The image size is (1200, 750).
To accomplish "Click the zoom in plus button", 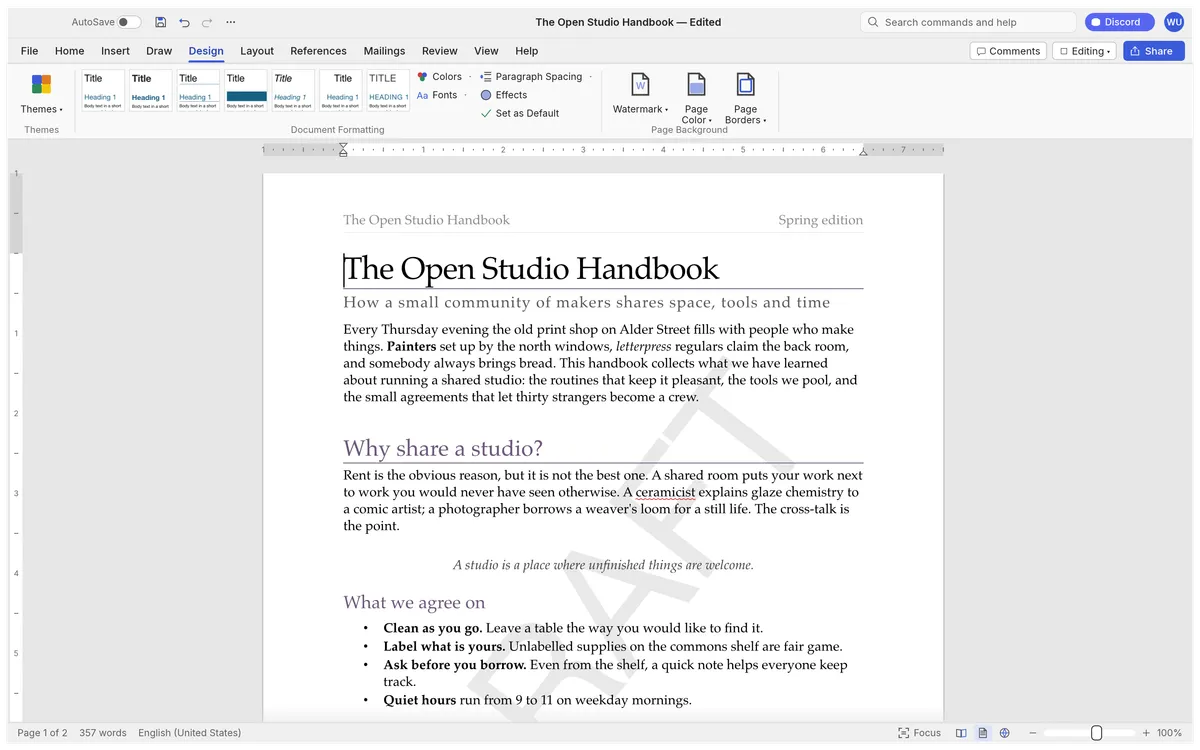I will tap(1146, 733).
